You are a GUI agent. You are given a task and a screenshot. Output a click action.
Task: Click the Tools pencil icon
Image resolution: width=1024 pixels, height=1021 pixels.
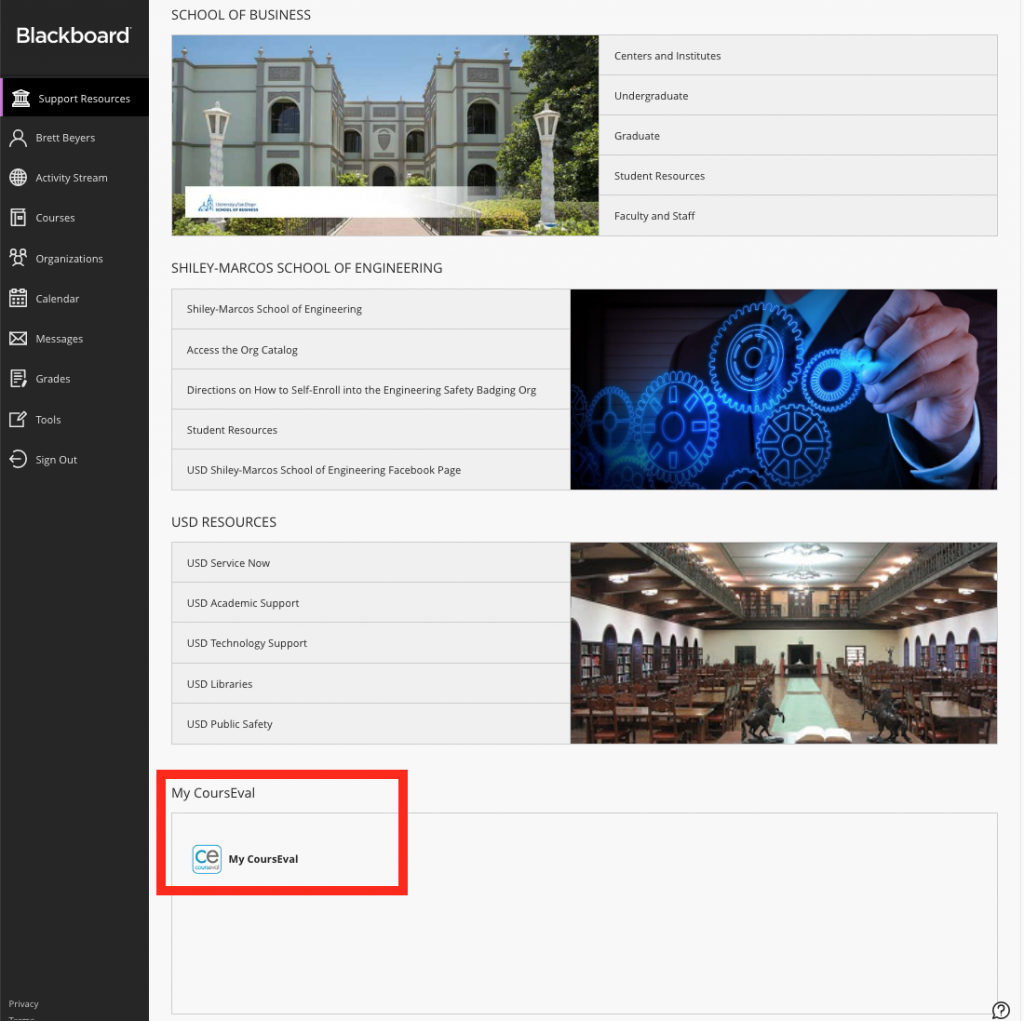(x=18, y=419)
